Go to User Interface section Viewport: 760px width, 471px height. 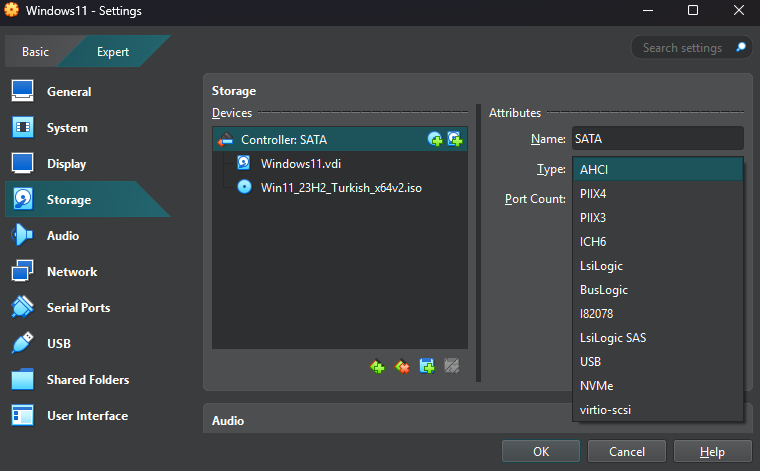(x=88, y=416)
